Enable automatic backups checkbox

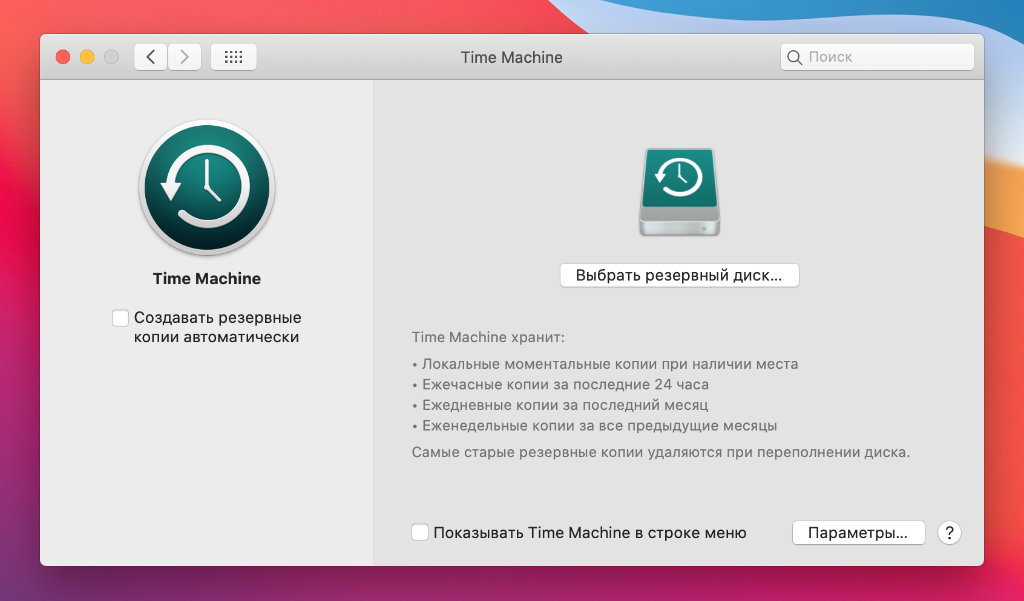tap(120, 318)
